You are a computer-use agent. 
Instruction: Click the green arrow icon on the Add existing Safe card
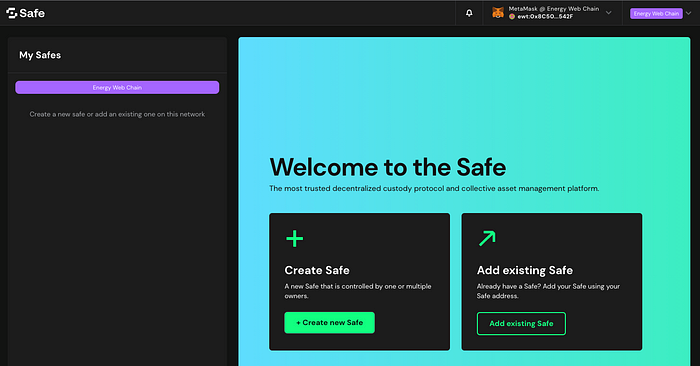(487, 238)
